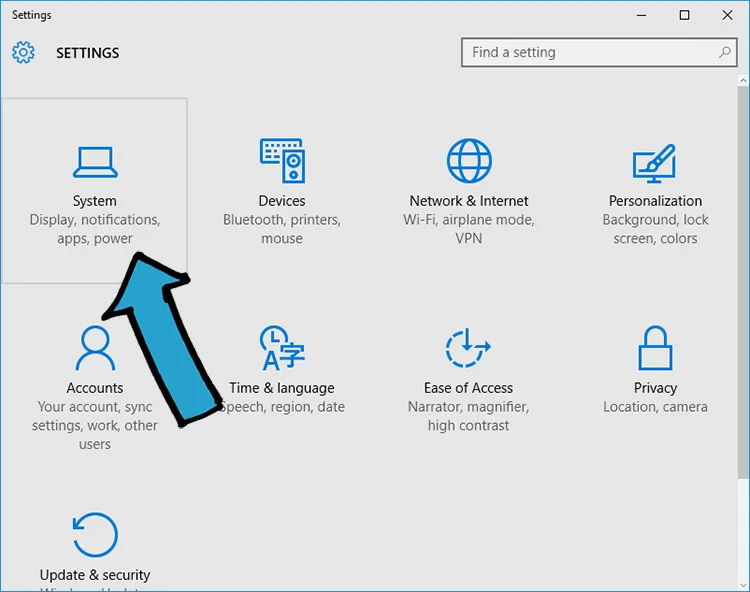This screenshot has width=750, height=592.
Task: Click the Network & Internet label
Action: pos(469,201)
